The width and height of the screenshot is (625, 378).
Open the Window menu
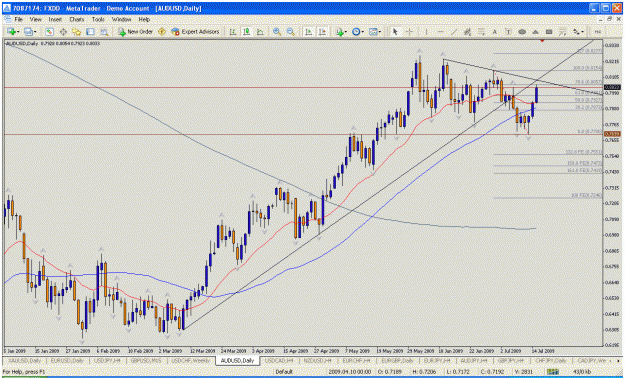[121, 19]
